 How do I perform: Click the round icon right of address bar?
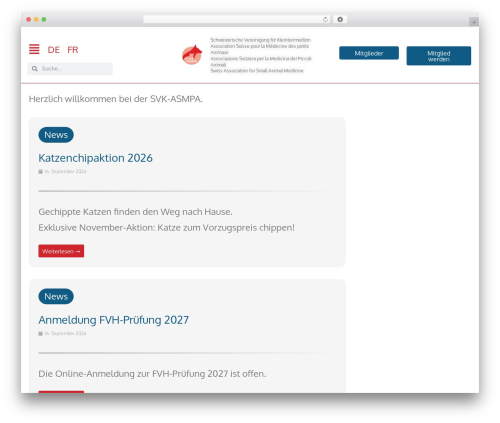pyautogui.click(x=340, y=20)
